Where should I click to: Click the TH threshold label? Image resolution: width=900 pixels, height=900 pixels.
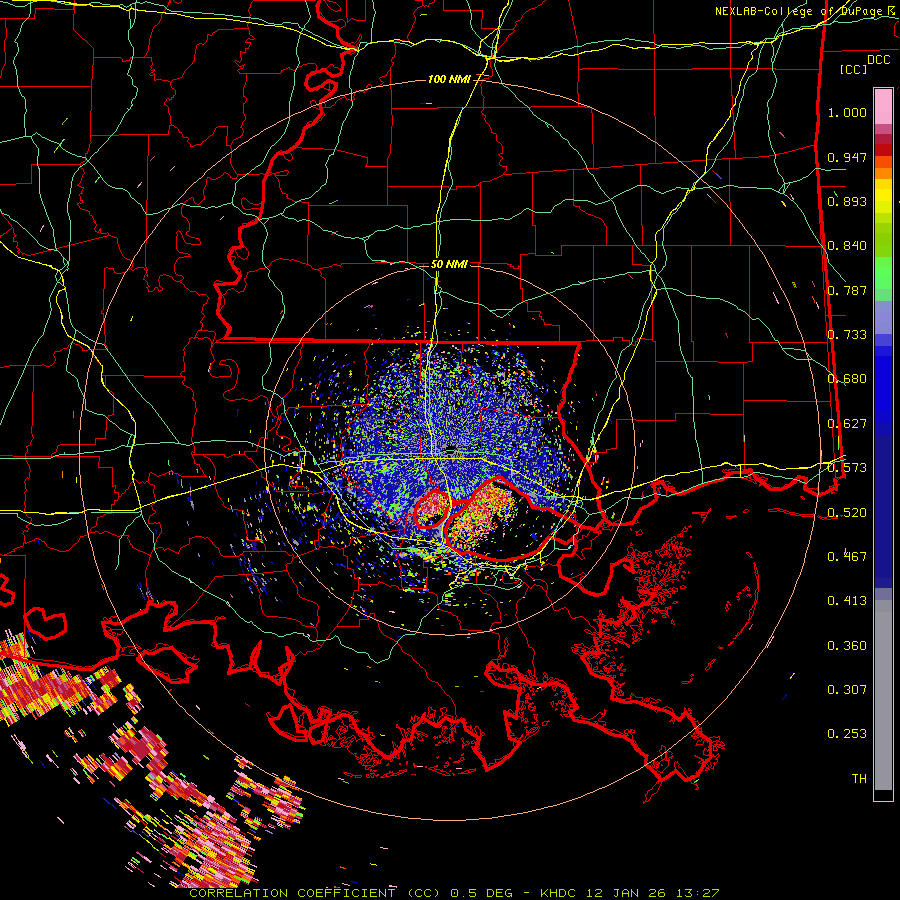click(x=859, y=779)
